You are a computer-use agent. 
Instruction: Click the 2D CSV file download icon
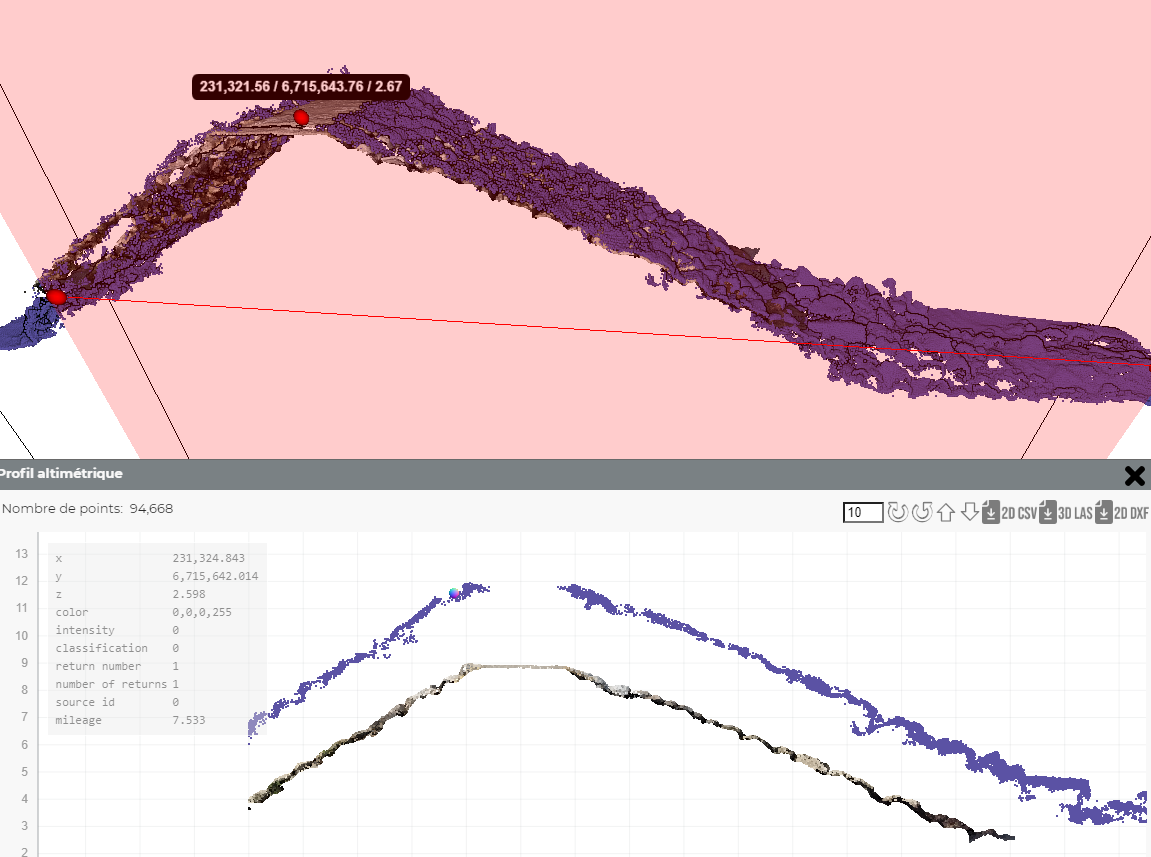click(x=990, y=512)
